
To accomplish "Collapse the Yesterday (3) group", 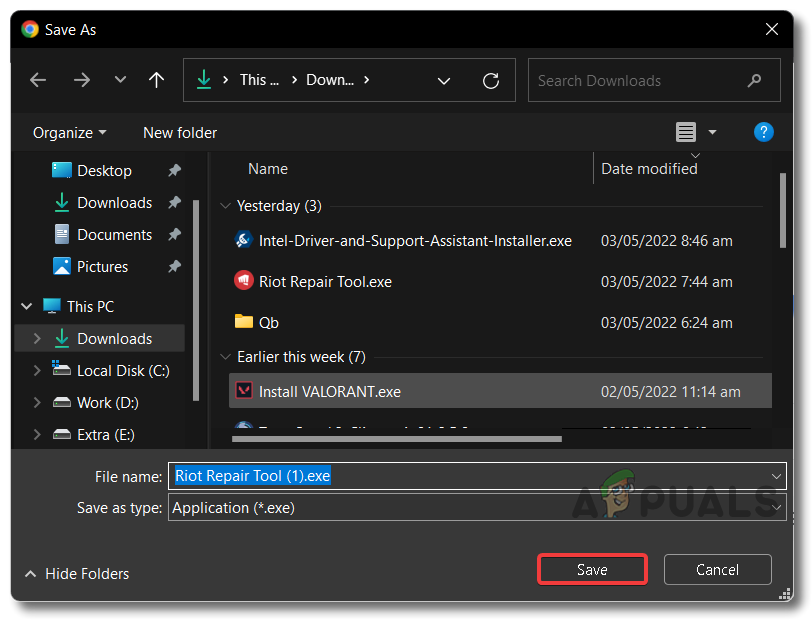I will (225, 206).
